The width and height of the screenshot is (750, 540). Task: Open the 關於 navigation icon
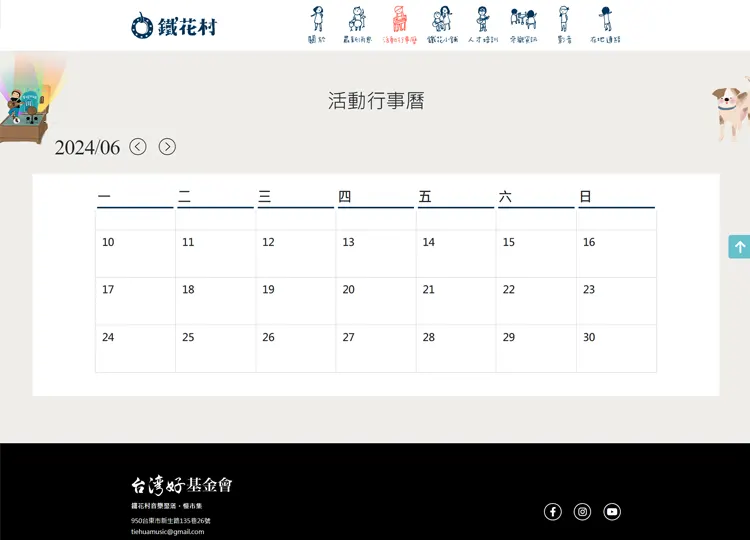(317, 25)
